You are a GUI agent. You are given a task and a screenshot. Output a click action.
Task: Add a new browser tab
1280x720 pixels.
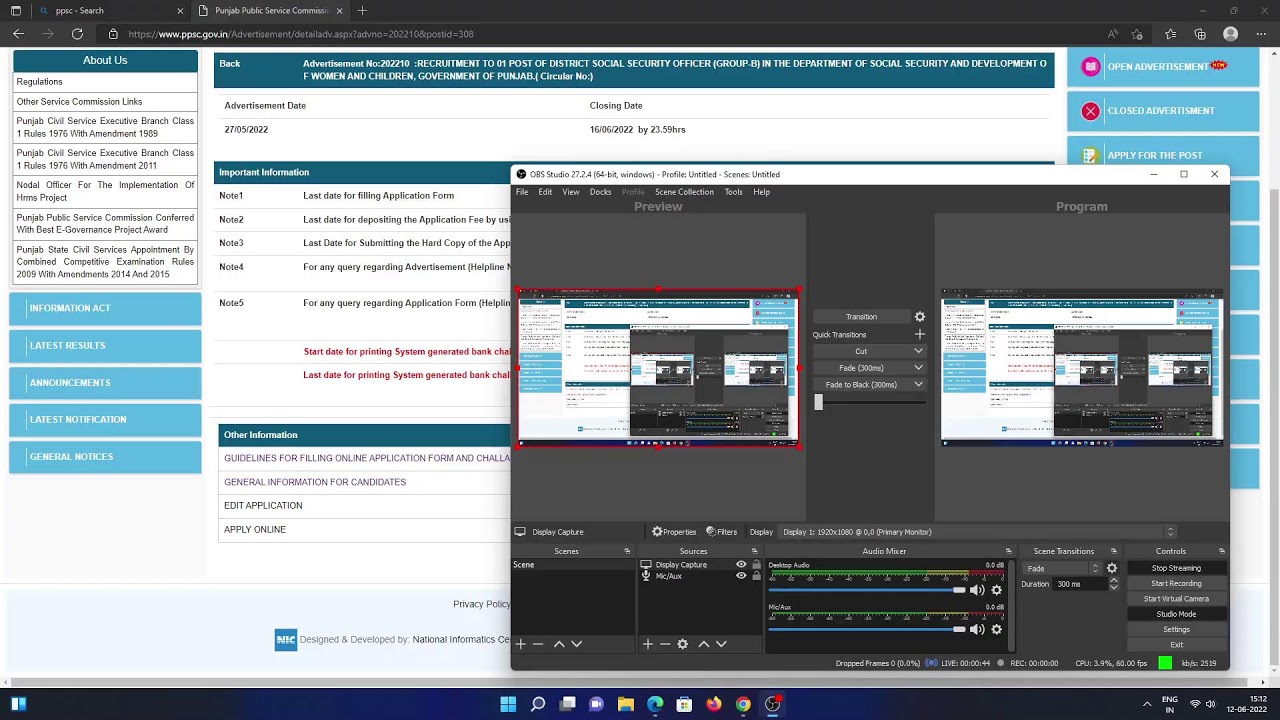(x=362, y=11)
